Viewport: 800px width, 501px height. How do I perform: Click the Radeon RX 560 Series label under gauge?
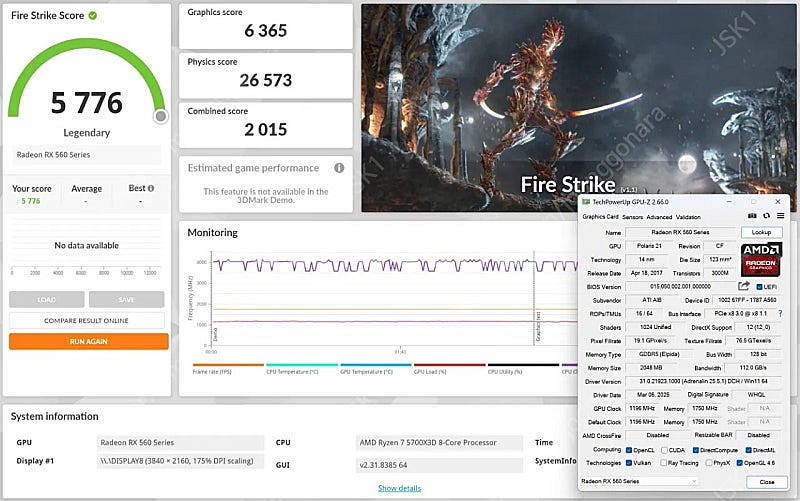click(87, 155)
